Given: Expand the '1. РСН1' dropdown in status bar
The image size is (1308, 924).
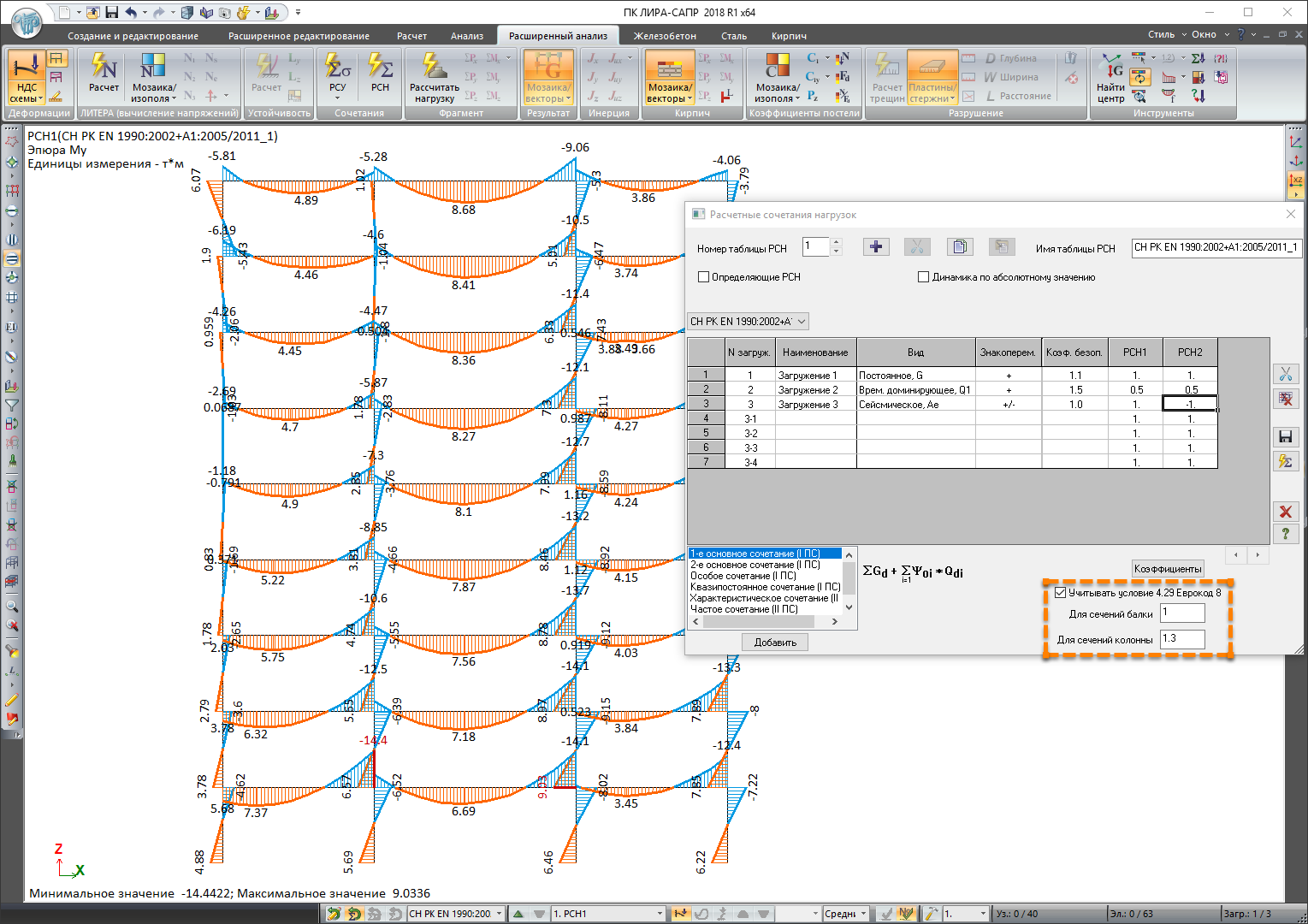Looking at the screenshot, I should tap(660, 914).
